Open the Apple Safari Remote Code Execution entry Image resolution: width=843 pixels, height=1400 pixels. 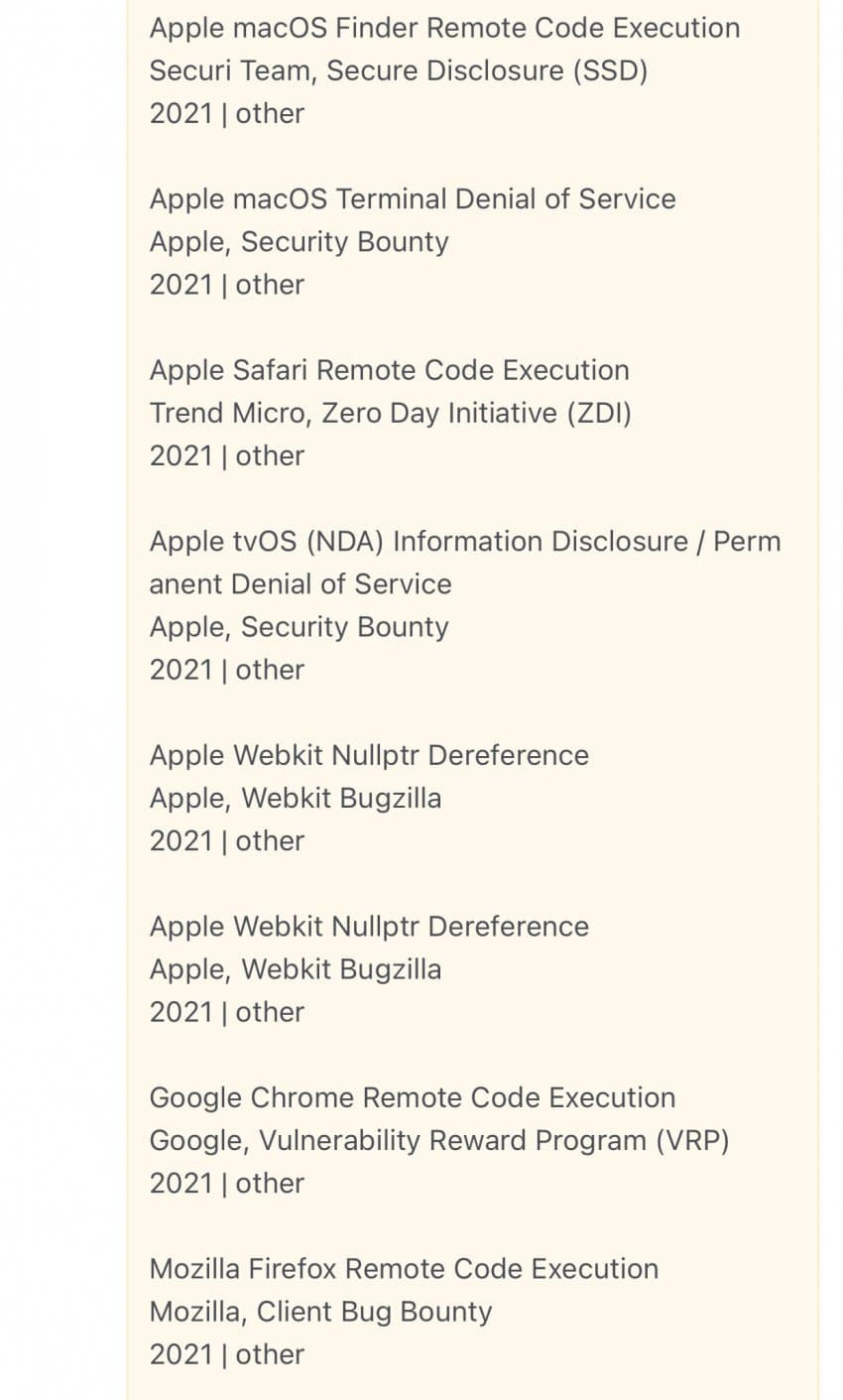(390, 370)
